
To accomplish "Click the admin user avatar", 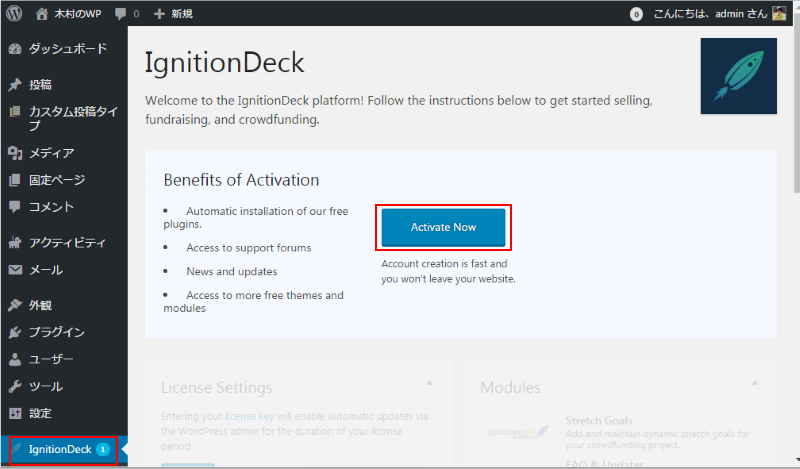I will point(779,14).
